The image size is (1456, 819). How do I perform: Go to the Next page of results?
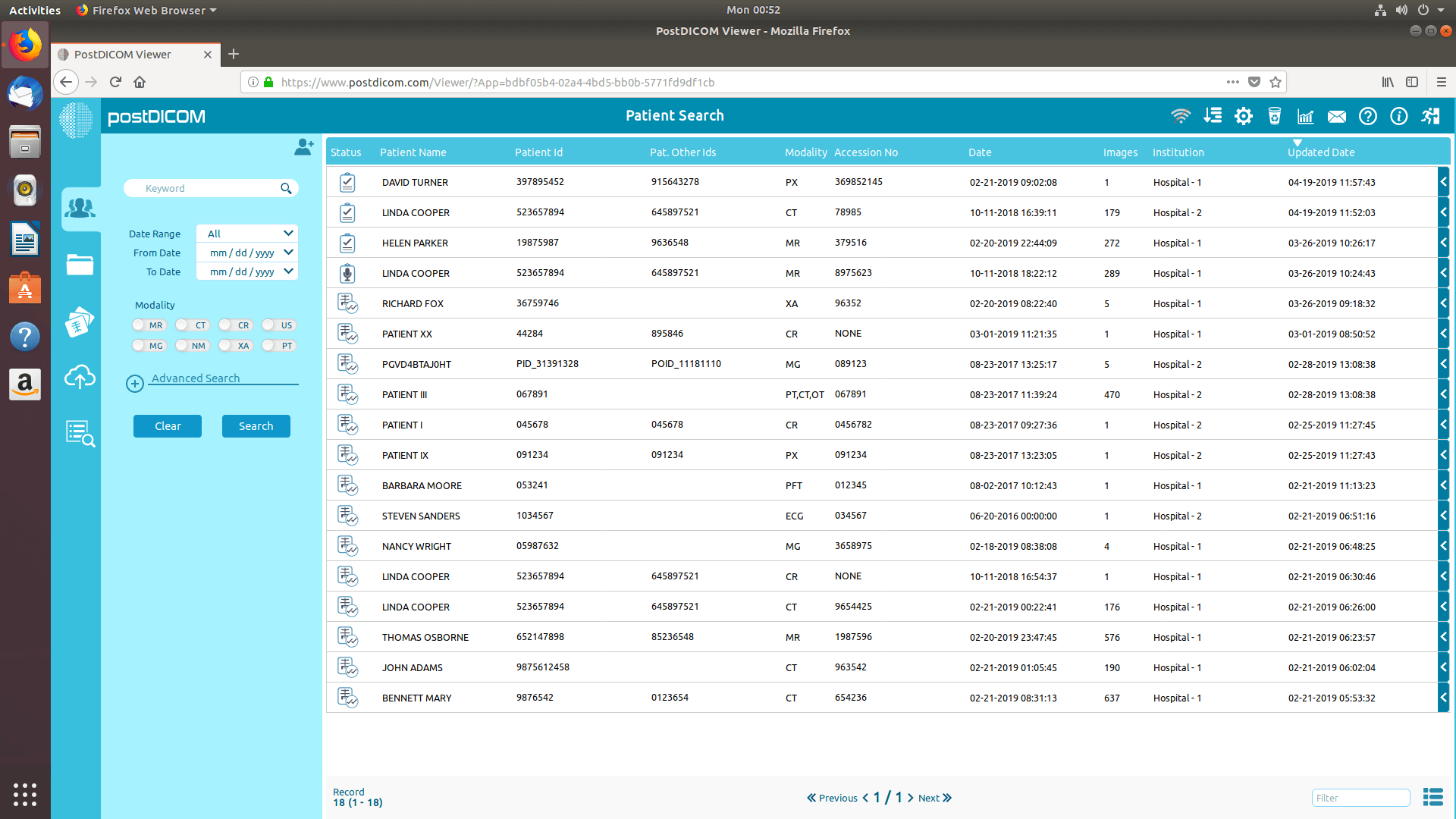929,798
